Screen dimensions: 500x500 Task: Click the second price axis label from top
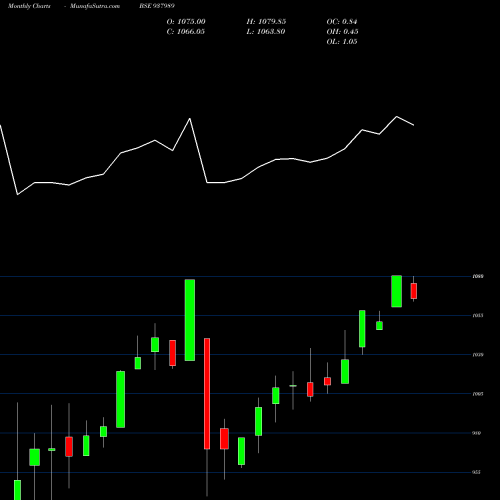click(x=478, y=315)
